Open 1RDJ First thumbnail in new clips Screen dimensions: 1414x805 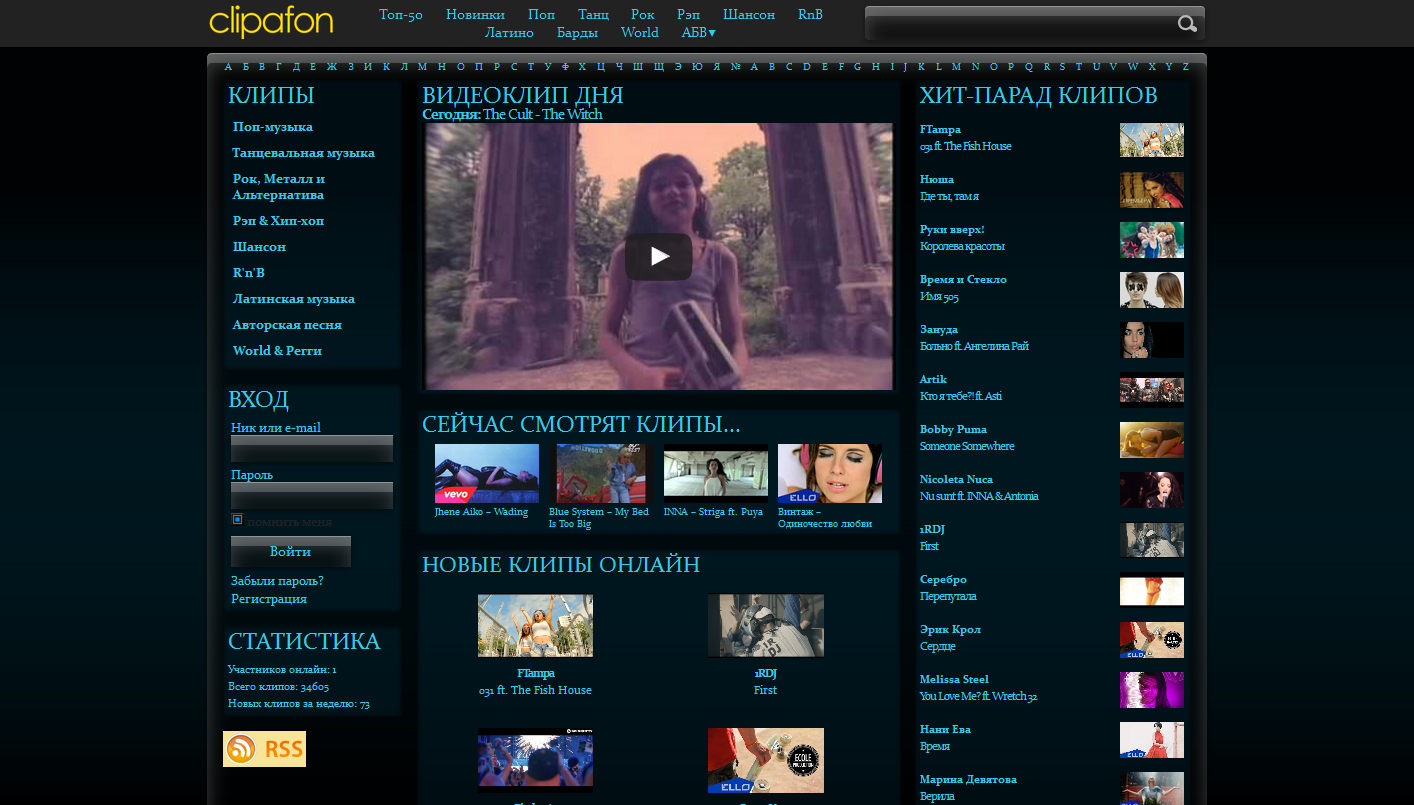tap(766, 626)
